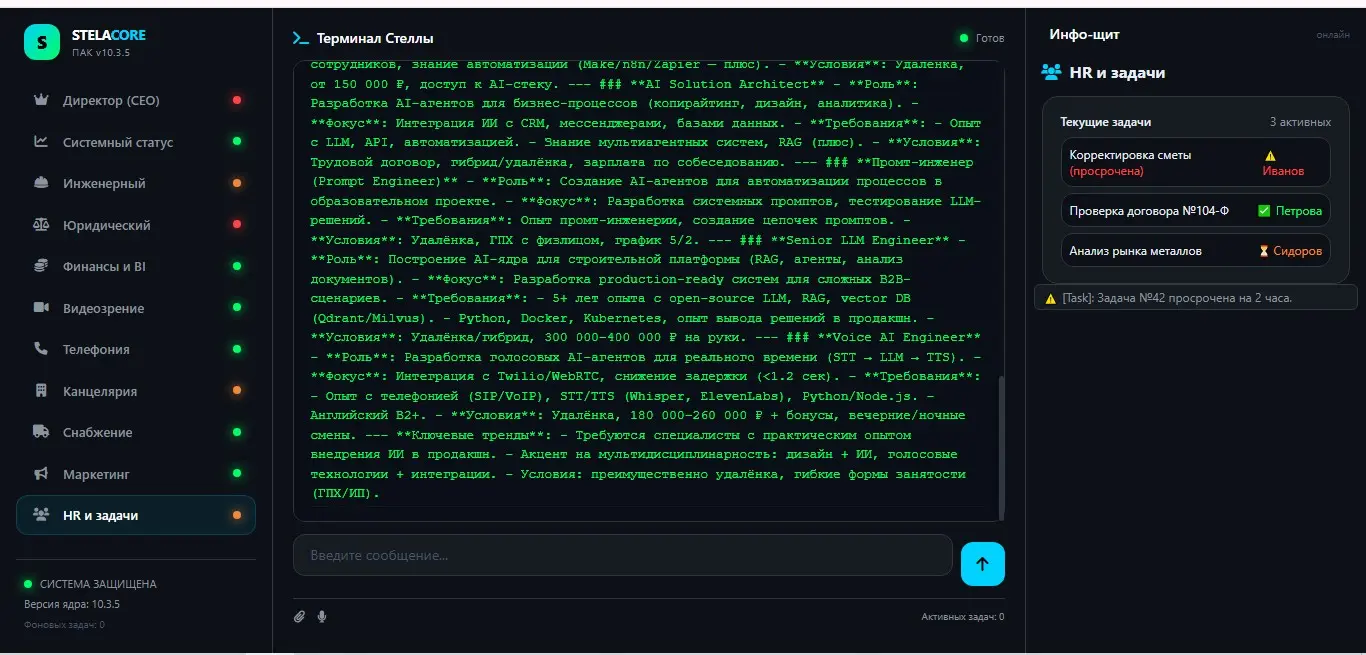
Task: Click the Введите сообщение input field
Action: pyautogui.click(x=622, y=555)
